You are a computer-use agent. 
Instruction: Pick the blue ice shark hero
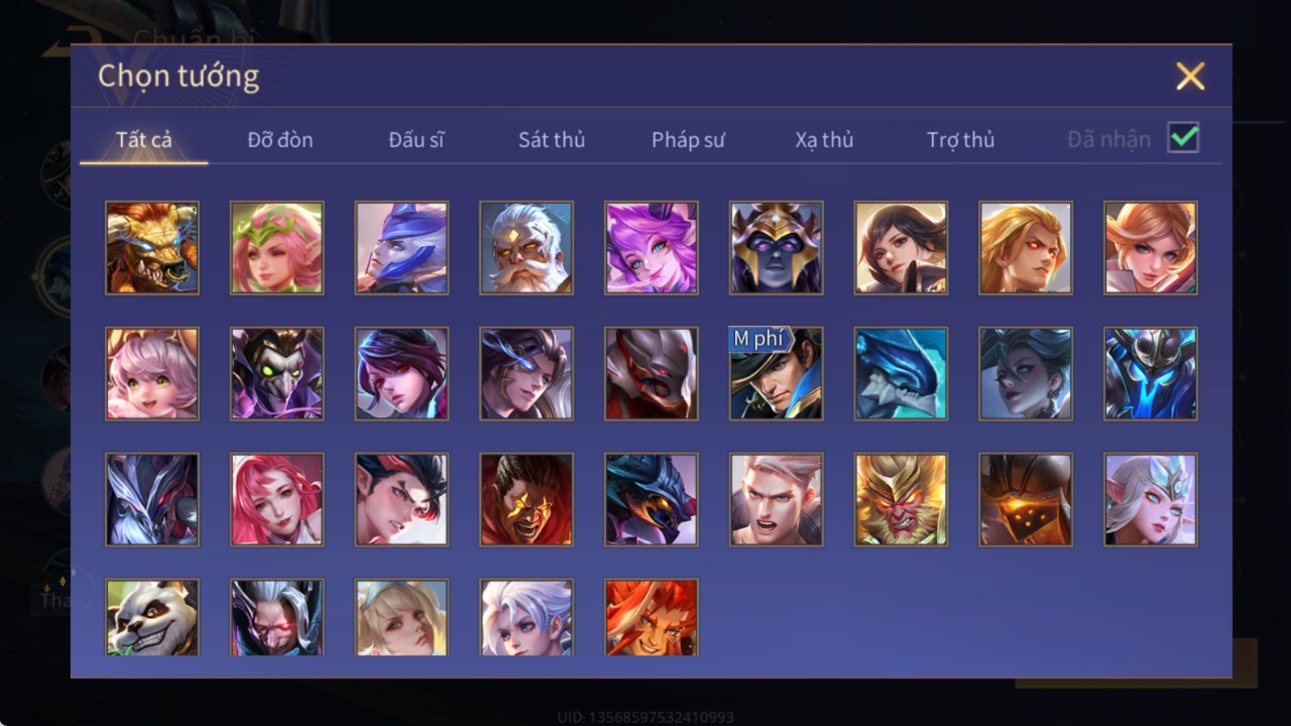point(901,374)
